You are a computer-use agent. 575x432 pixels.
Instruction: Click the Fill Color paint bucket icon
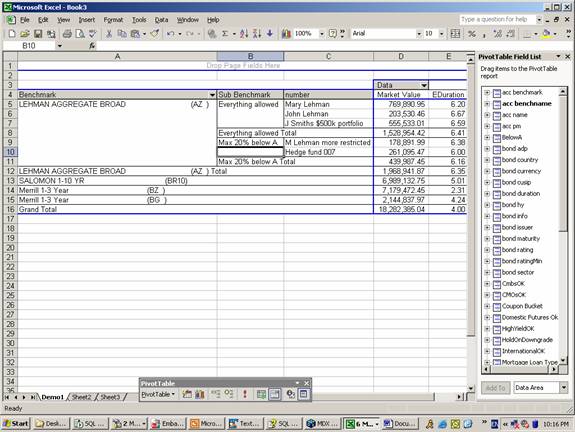click(546, 34)
